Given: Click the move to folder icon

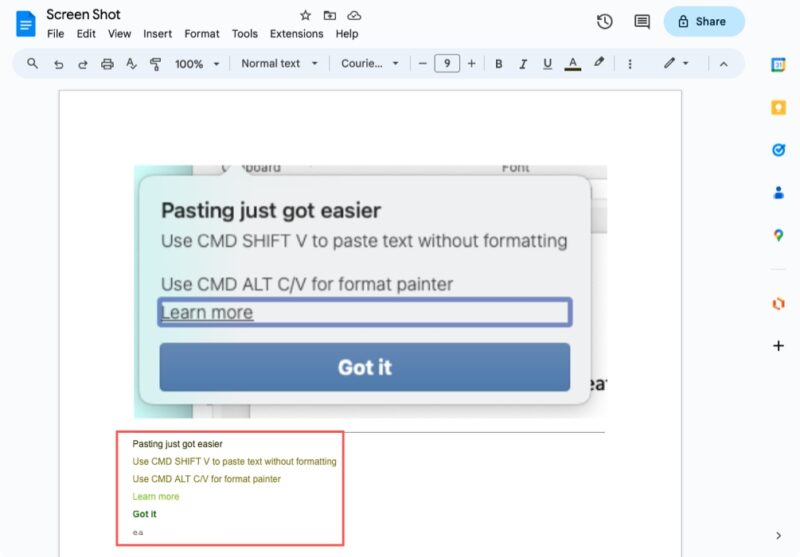Looking at the screenshot, I should (x=330, y=15).
